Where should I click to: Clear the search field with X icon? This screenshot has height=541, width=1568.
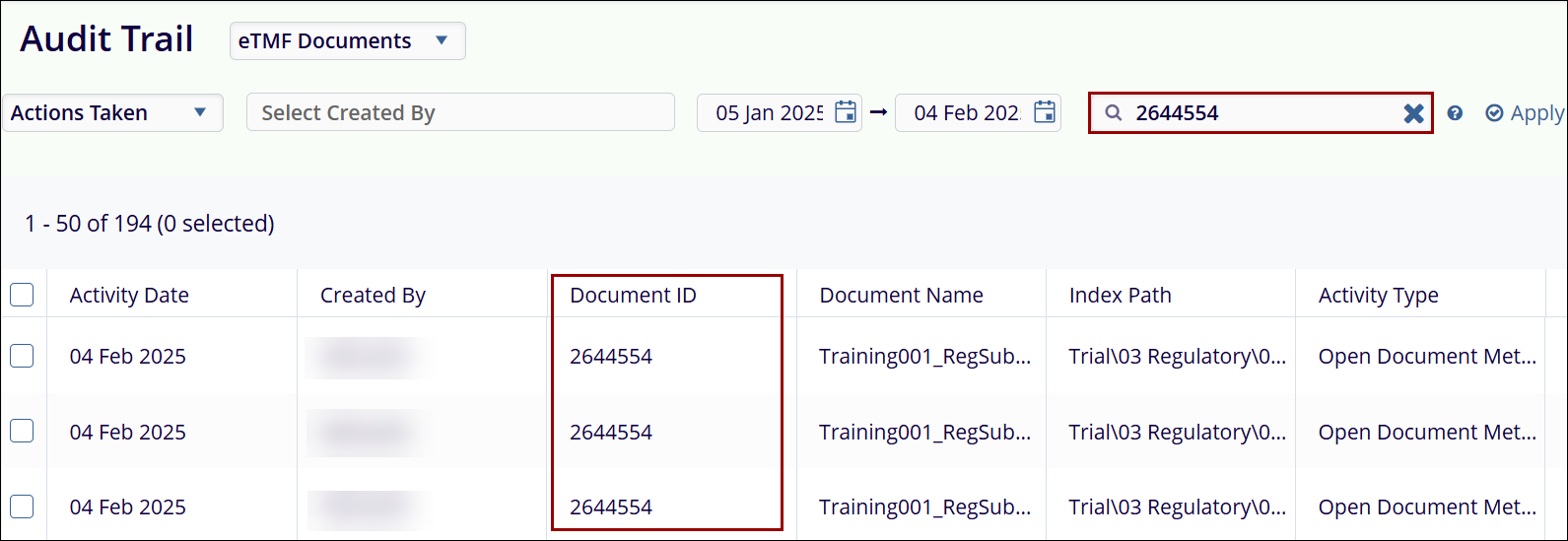coord(1413,113)
